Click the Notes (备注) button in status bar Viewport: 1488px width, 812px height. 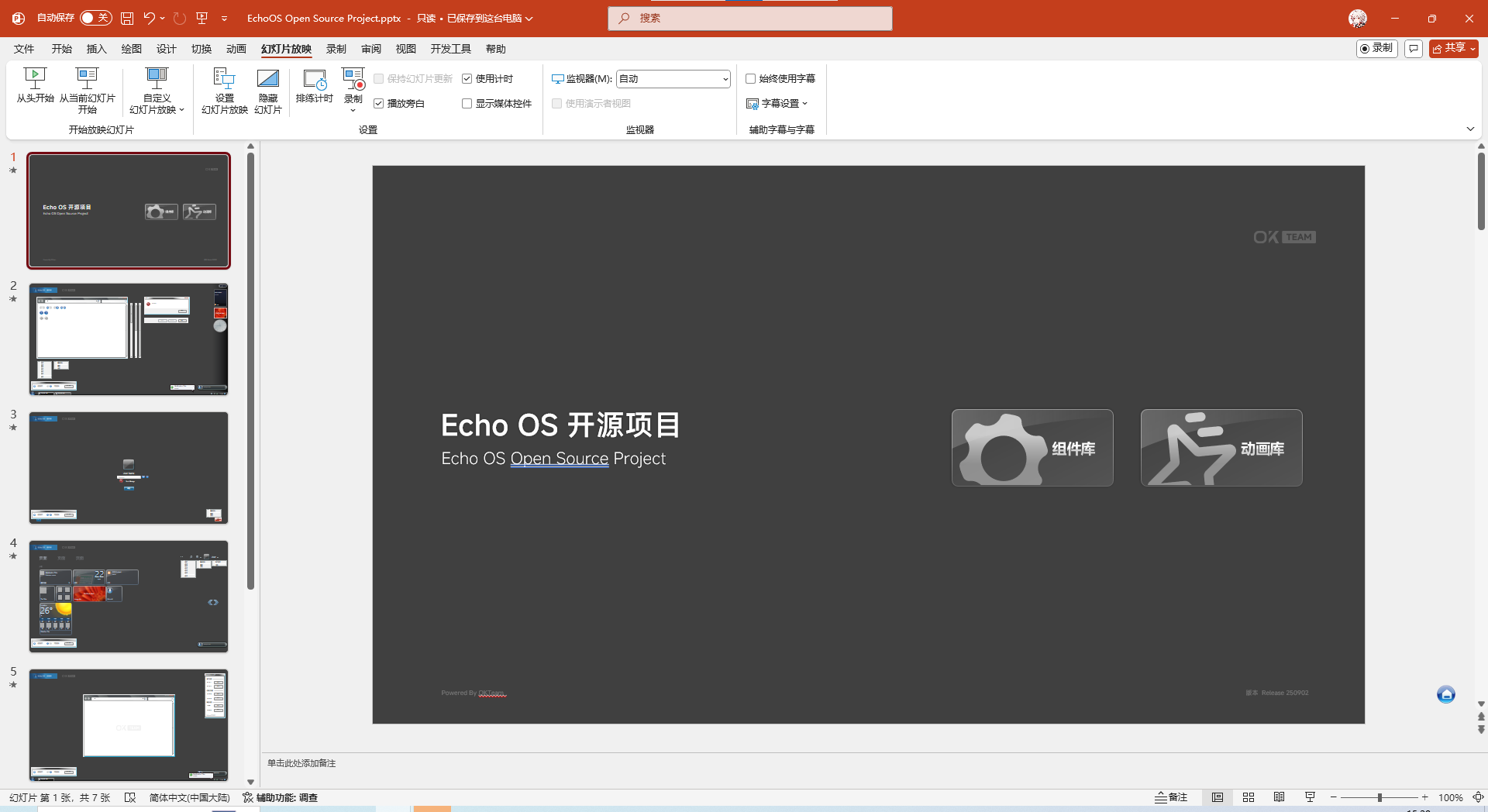pyautogui.click(x=1171, y=797)
